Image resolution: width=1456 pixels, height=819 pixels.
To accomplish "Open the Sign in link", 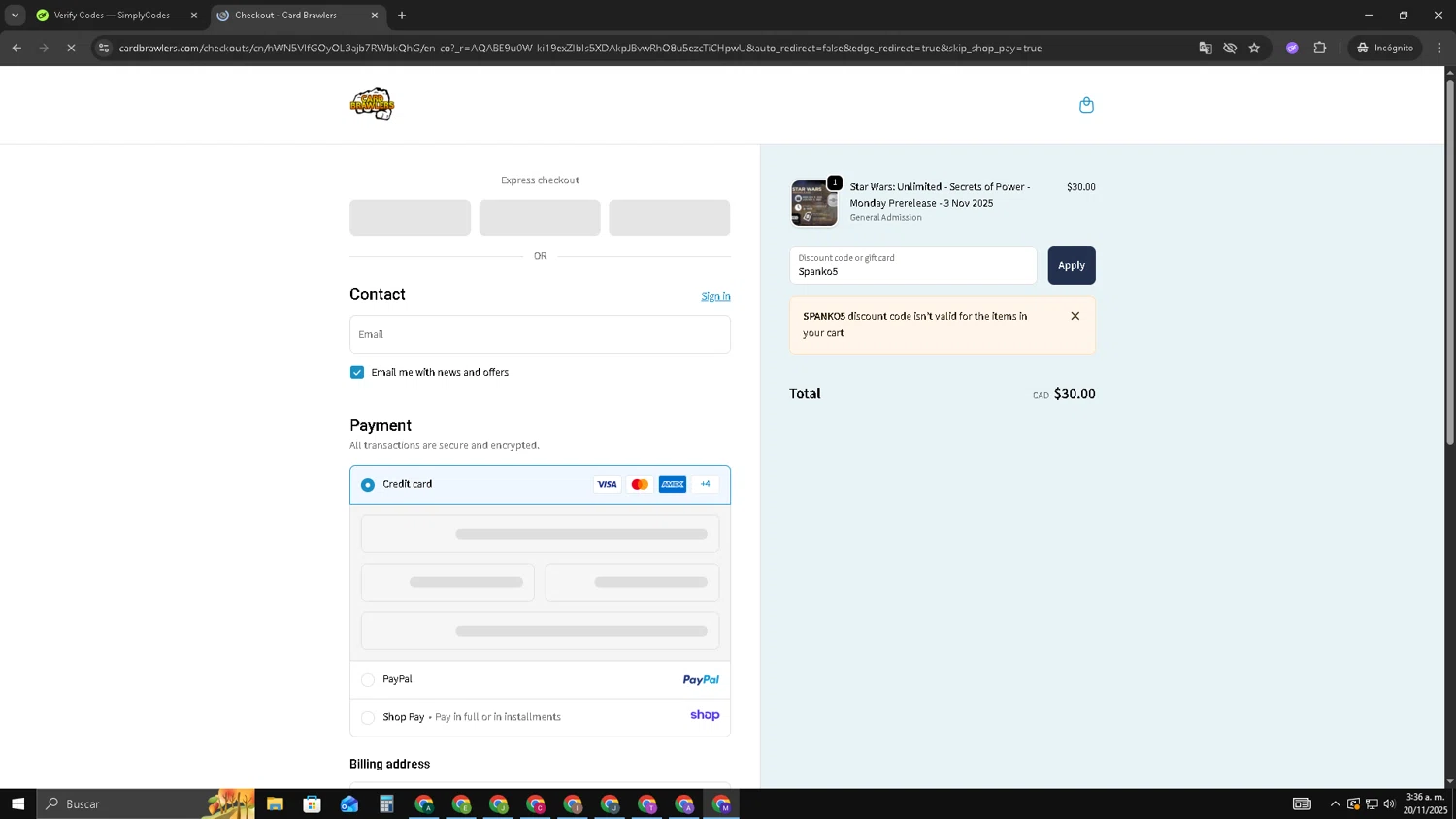I will point(715,296).
